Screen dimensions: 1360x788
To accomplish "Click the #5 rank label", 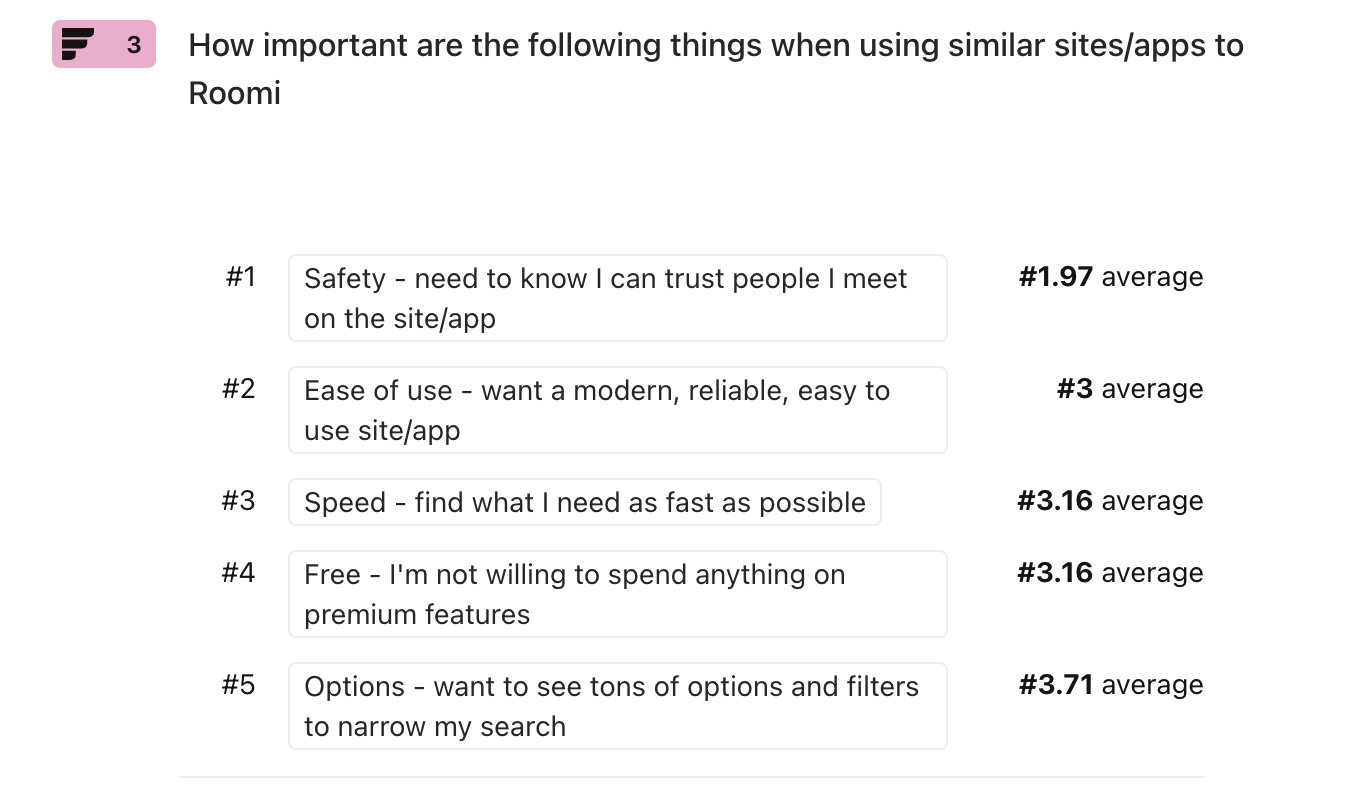I will click(239, 685).
